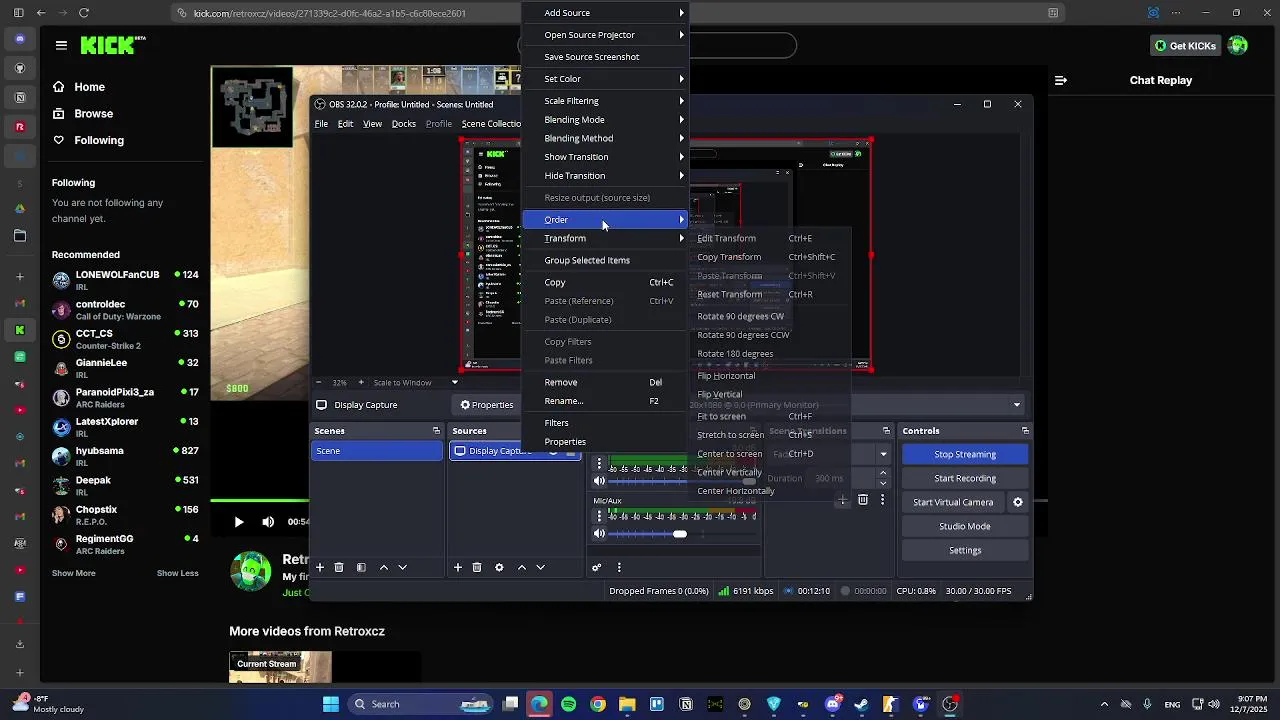Open the green user avatar menu
Screen dimensions: 1280x720
point(1238,45)
